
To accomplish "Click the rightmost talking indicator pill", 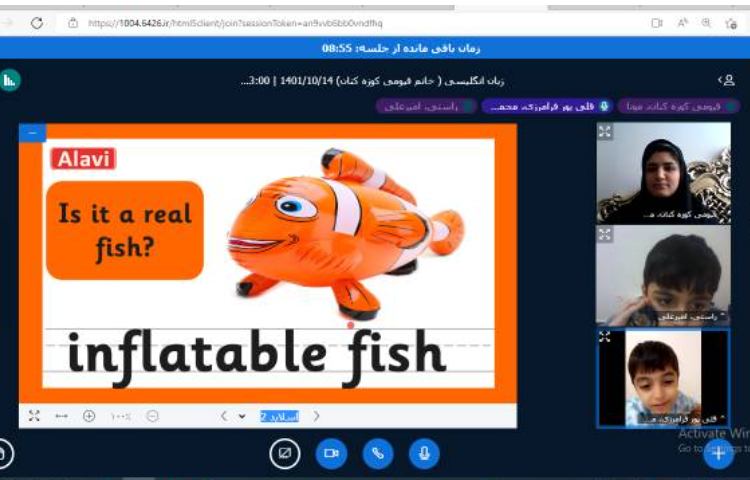I will pos(679,106).
